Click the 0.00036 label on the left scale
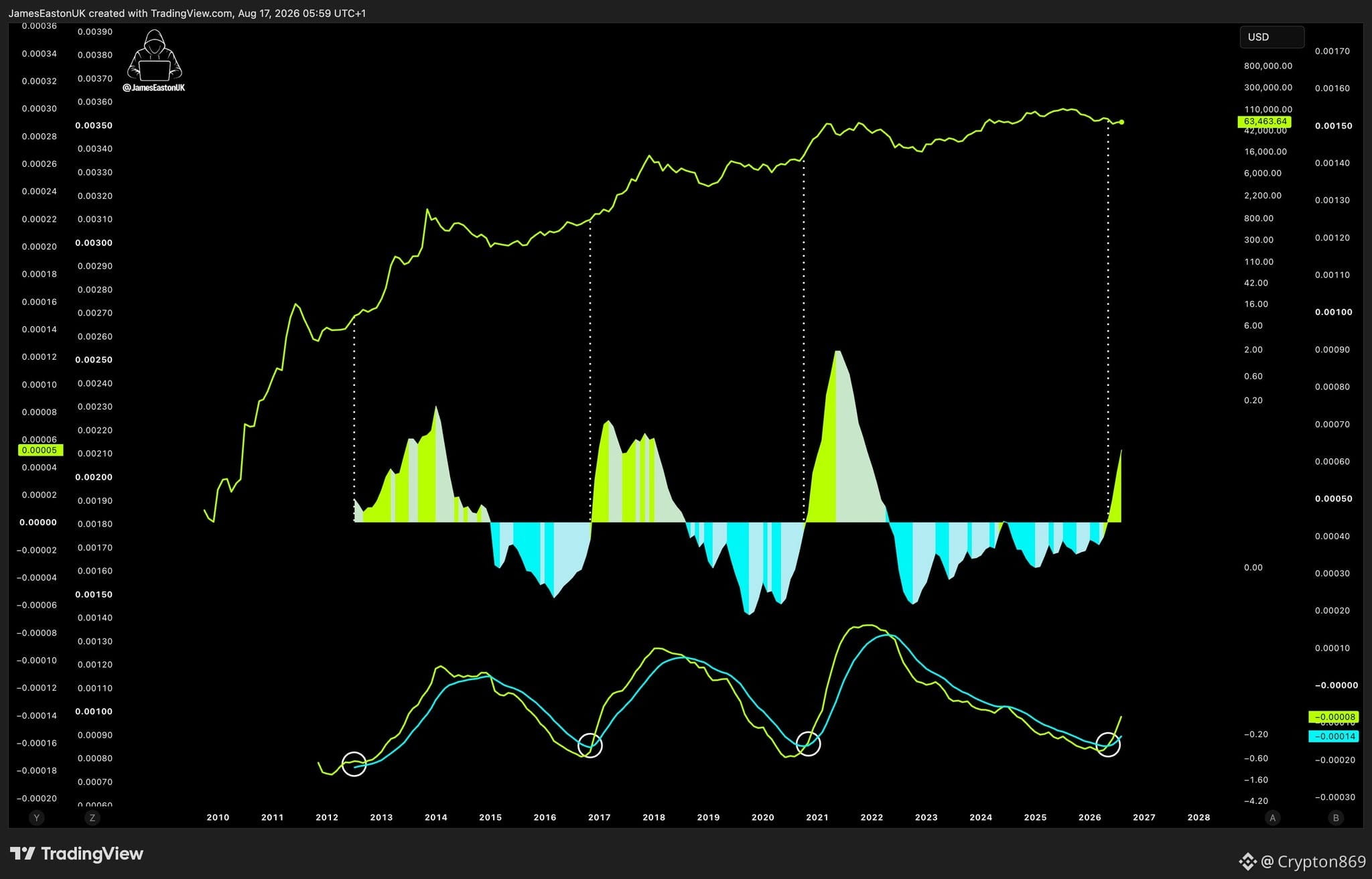 [40, 26]
